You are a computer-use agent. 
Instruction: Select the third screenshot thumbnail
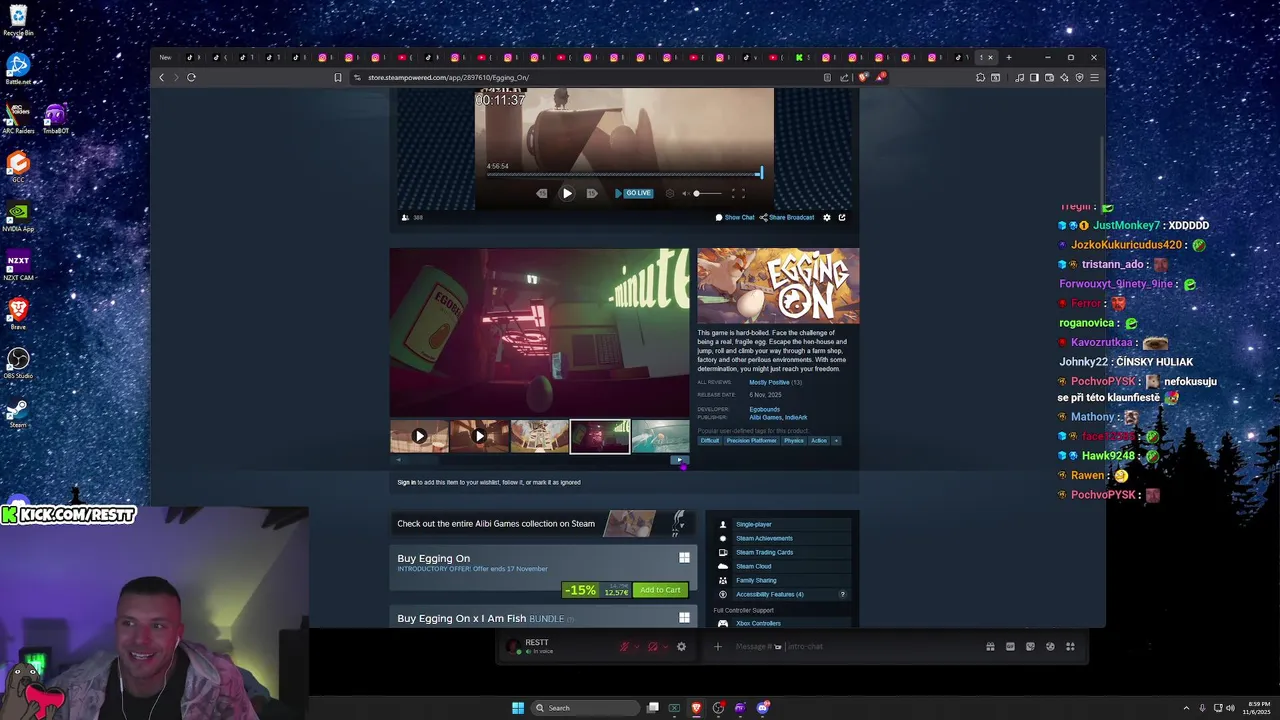(540, 436)
